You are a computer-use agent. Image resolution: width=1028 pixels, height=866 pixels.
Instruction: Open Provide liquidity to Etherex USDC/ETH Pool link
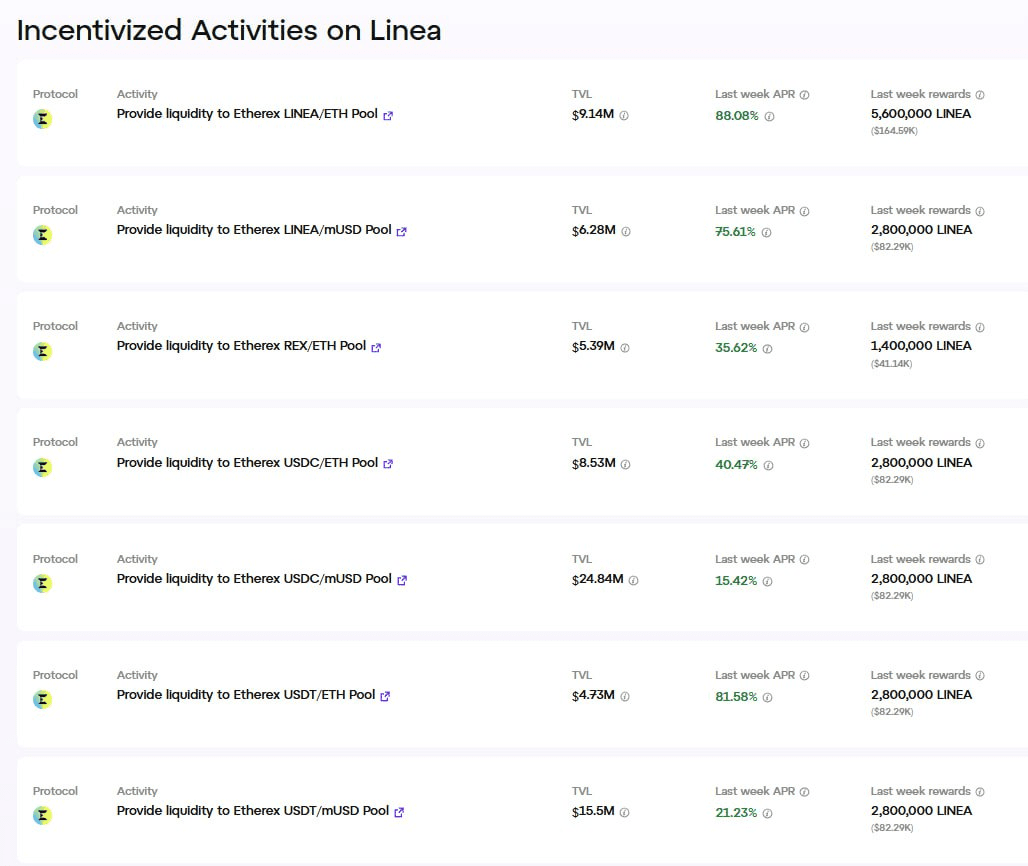point(247,463)
